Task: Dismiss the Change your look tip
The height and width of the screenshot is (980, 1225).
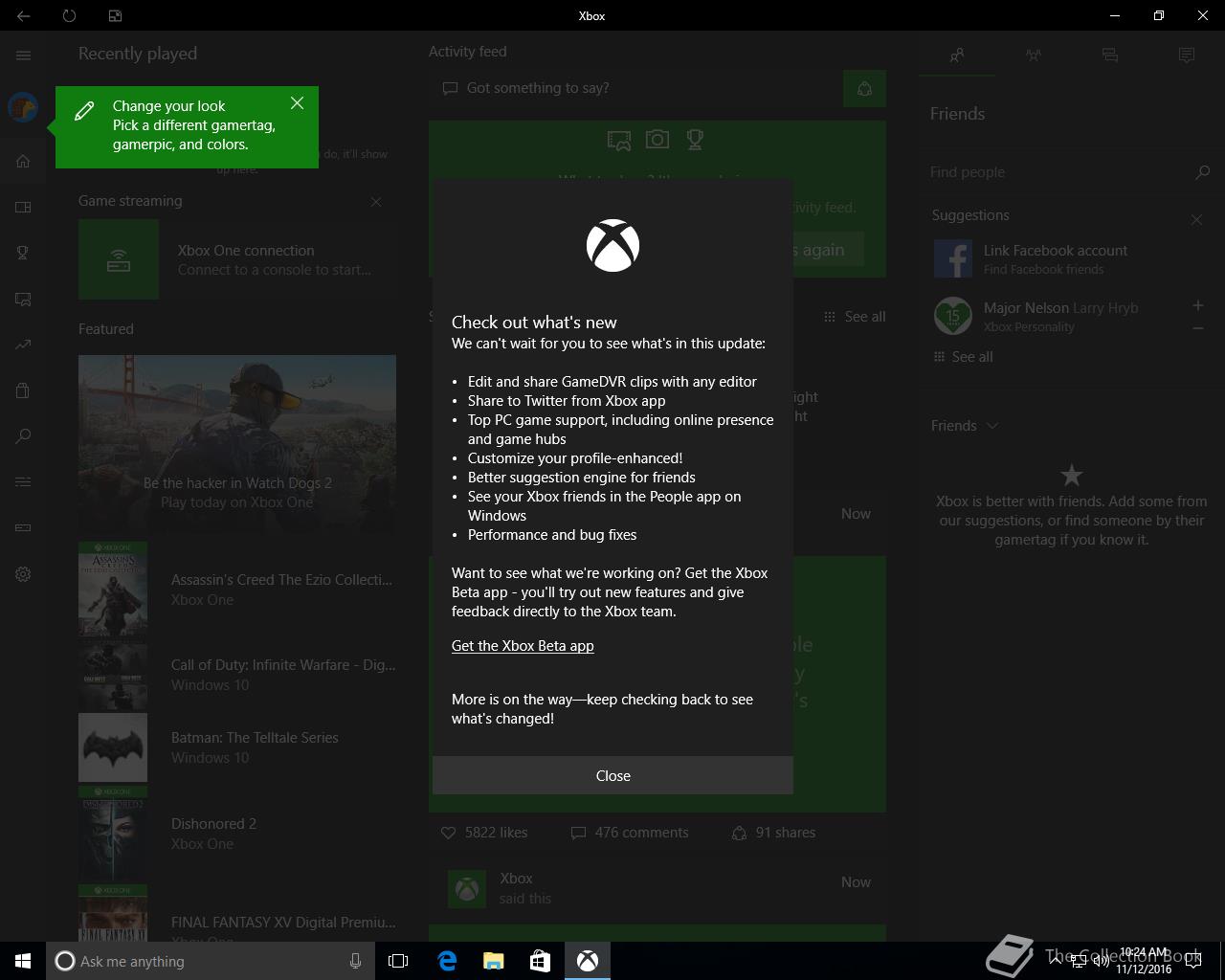Action: [x=297, y=103]
